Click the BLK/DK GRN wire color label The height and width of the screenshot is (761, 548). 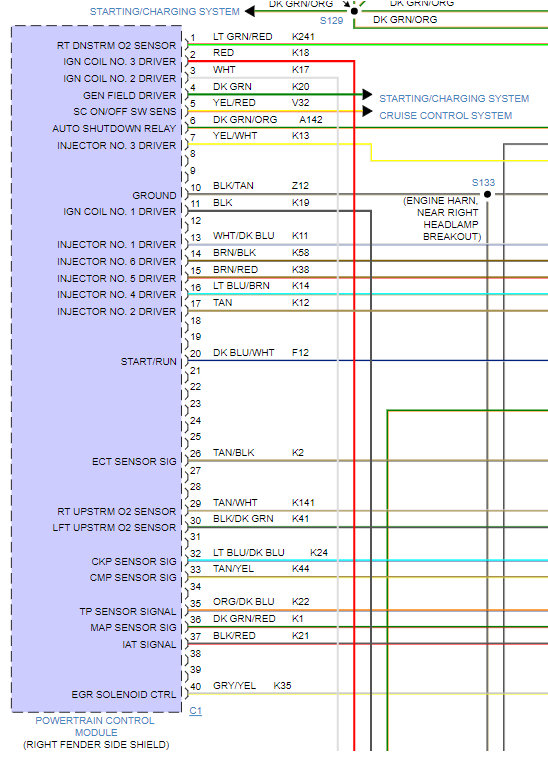click(243, 518)
